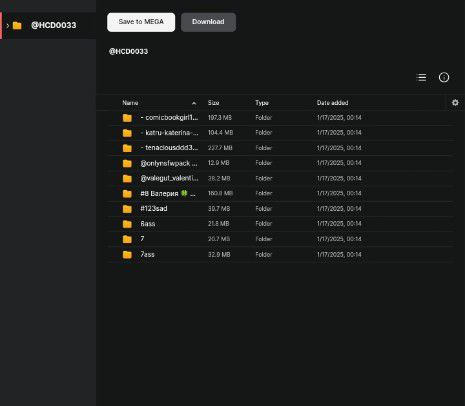Click the katru-katerina folder icon
This screenshot has height=406, width=465.
[127, 133]
